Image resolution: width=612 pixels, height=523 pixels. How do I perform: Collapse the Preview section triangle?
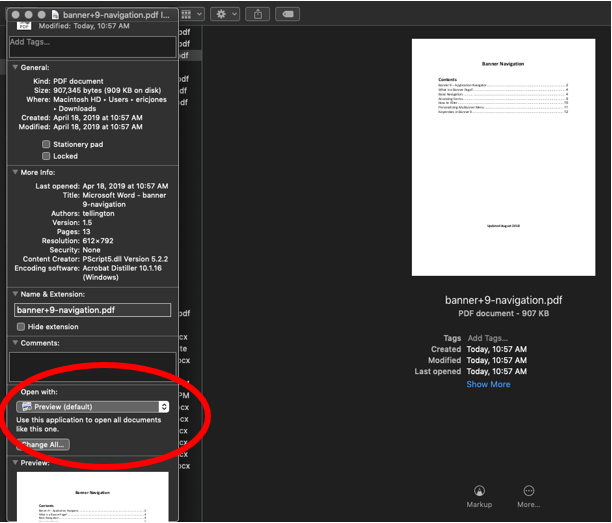(15, 463)
